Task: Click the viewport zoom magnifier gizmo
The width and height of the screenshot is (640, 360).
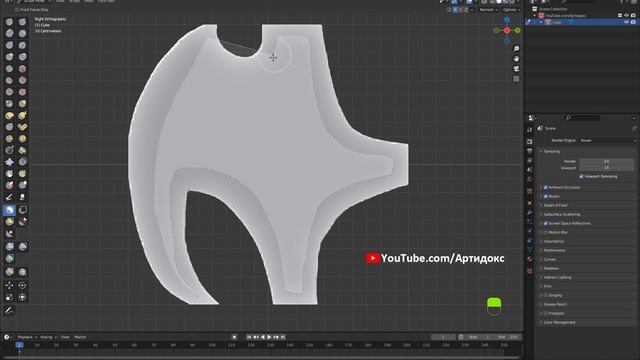Action: (x=516, y=49)
